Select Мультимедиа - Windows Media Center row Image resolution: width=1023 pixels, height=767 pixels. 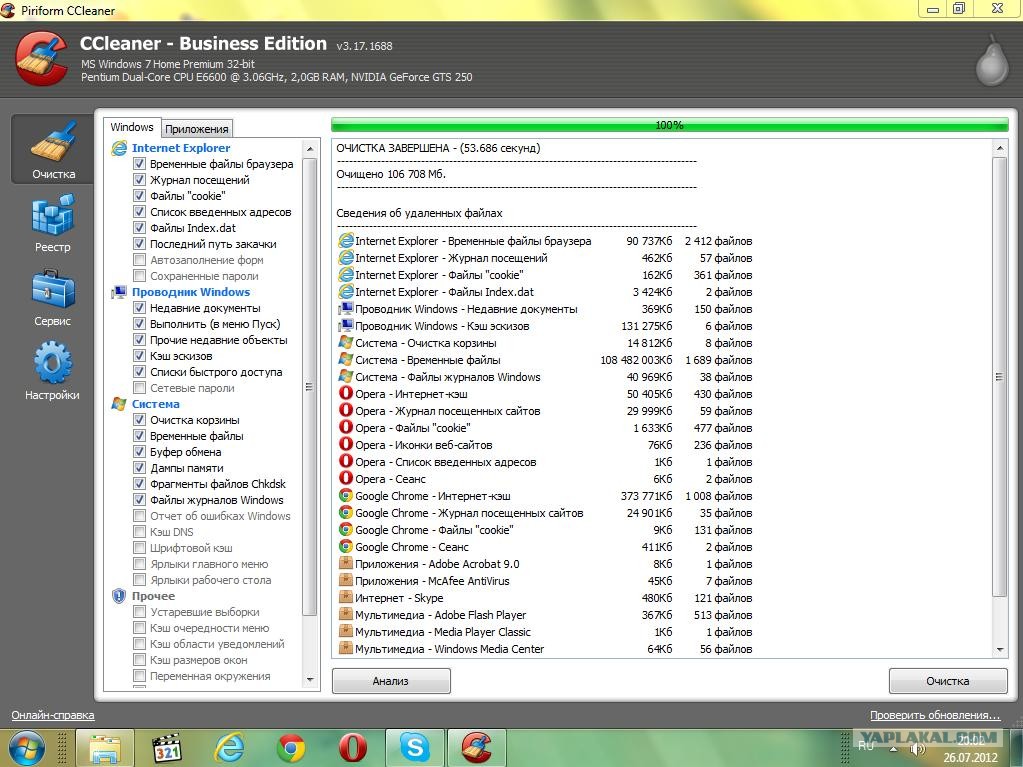(x=545, y=648)
